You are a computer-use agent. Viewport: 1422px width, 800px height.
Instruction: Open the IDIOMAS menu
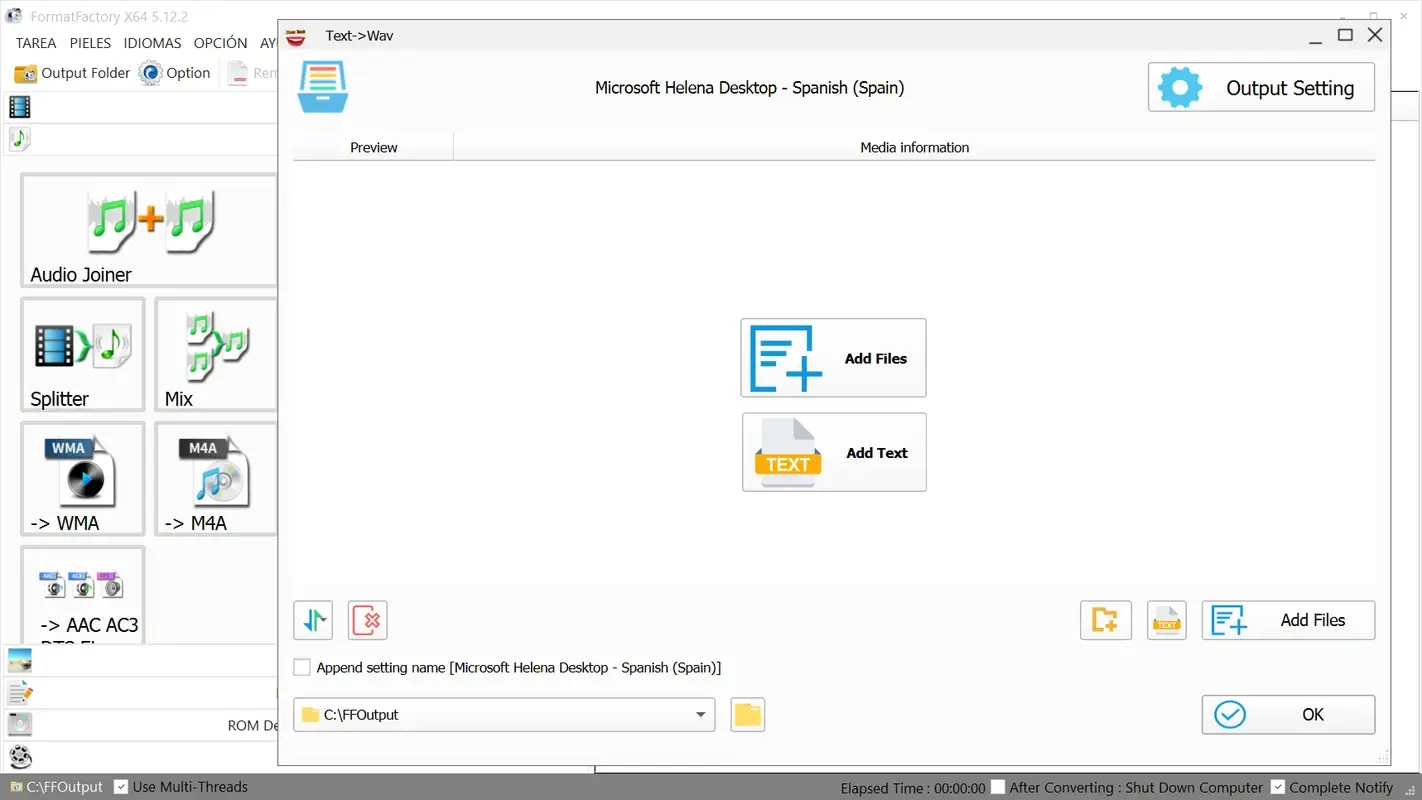pos(152,43)
